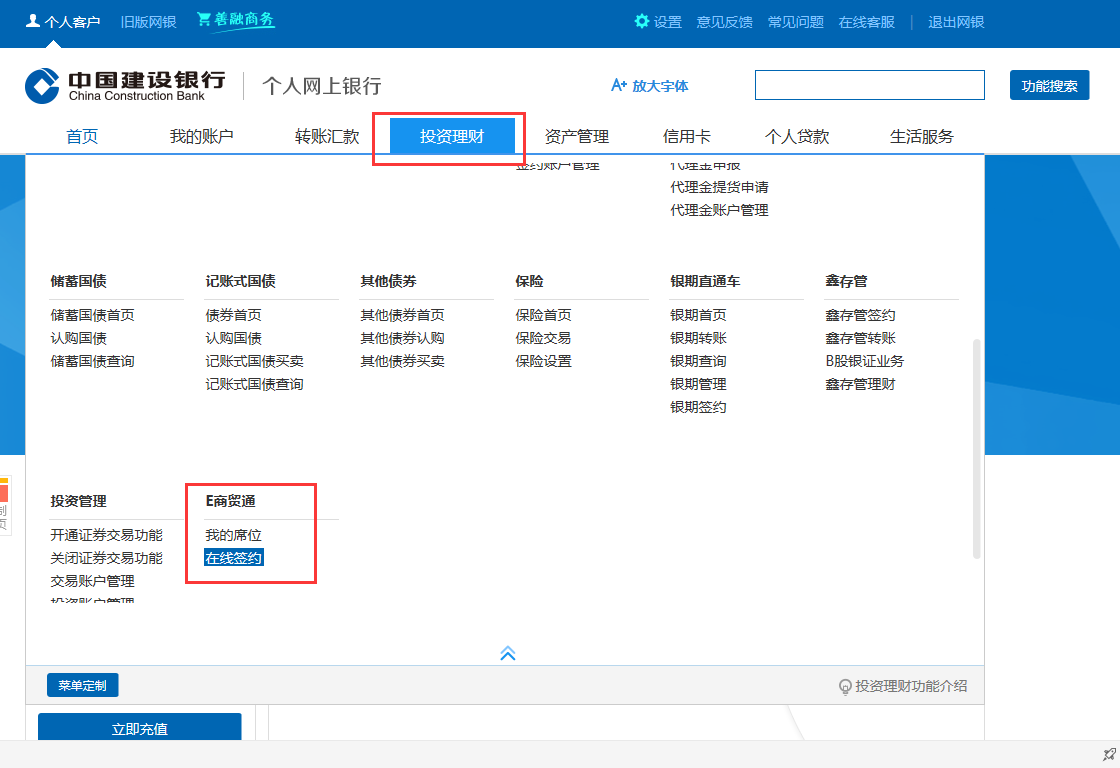This screenshot has height=768, width=1120.
Task: Click the lightbulb 投资理财功能介绍 icon
Action: click(x=845, y=687)
